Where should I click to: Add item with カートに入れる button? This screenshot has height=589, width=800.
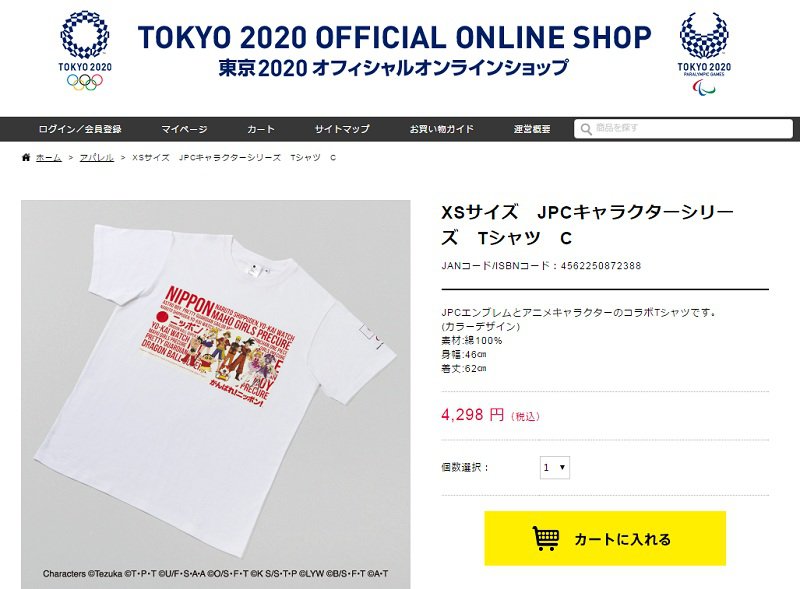tap(605, 538)
